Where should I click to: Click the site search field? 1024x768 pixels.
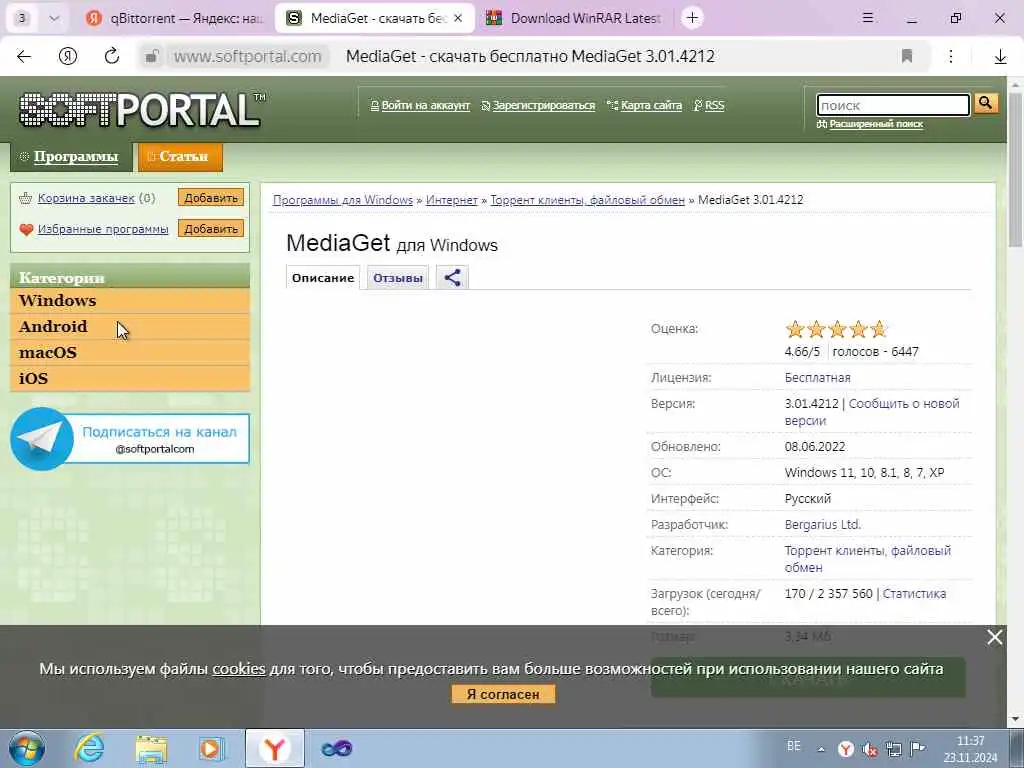[x=893, y=105]
